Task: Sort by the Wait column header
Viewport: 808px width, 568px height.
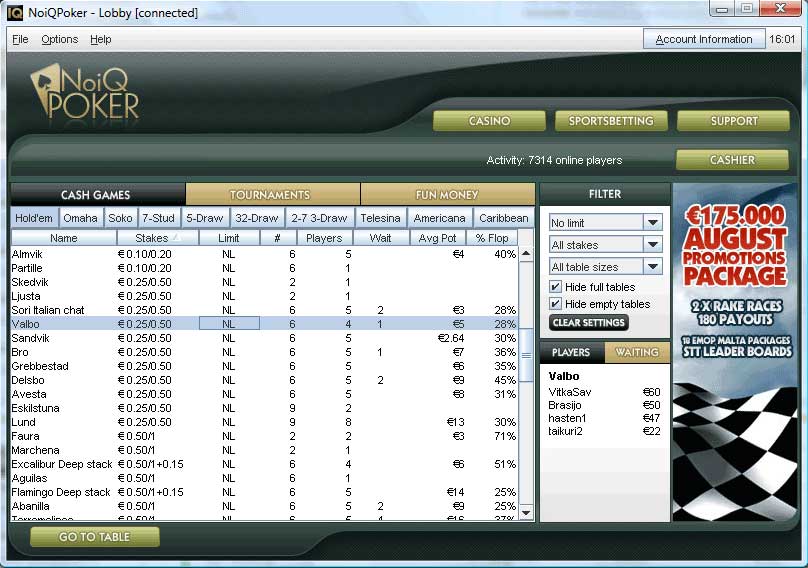Action: pos(381,238)
